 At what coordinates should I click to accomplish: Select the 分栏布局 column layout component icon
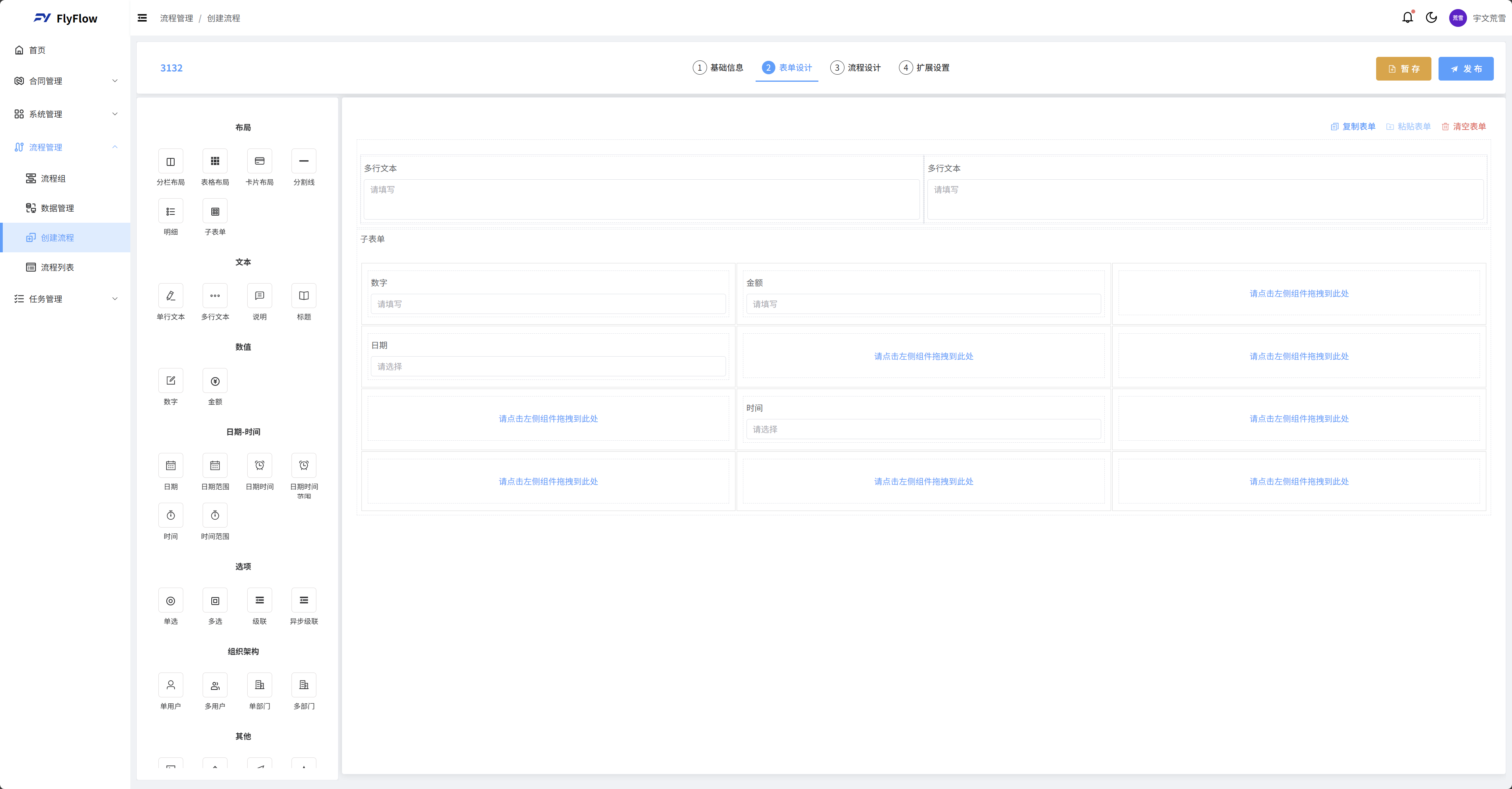[170, 162]
